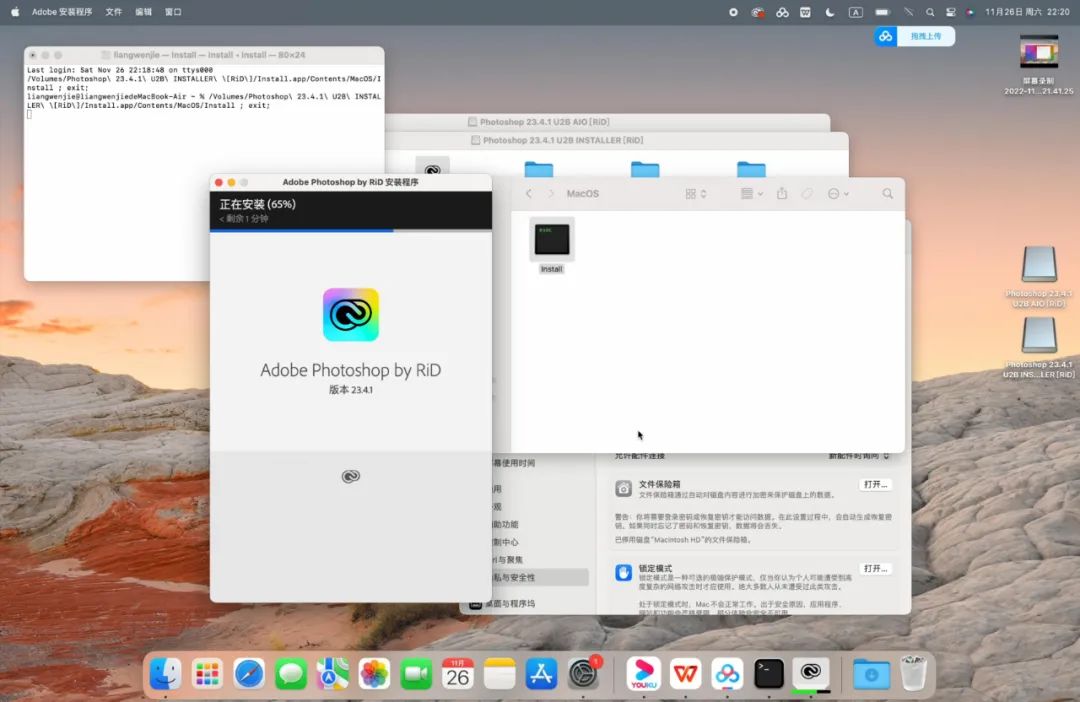
Task: Open the Downloads folder in the Dock
Action: pos(871,673)
